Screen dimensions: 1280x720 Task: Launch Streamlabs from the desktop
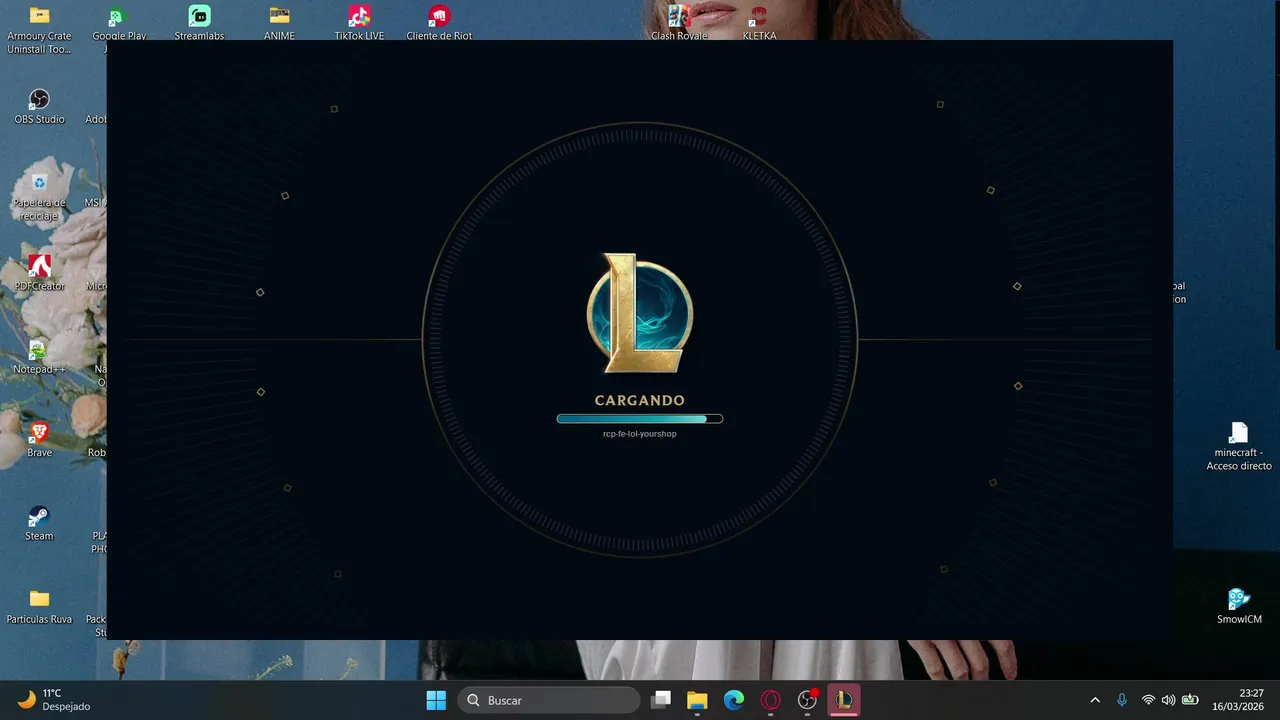tap(199, 23)
